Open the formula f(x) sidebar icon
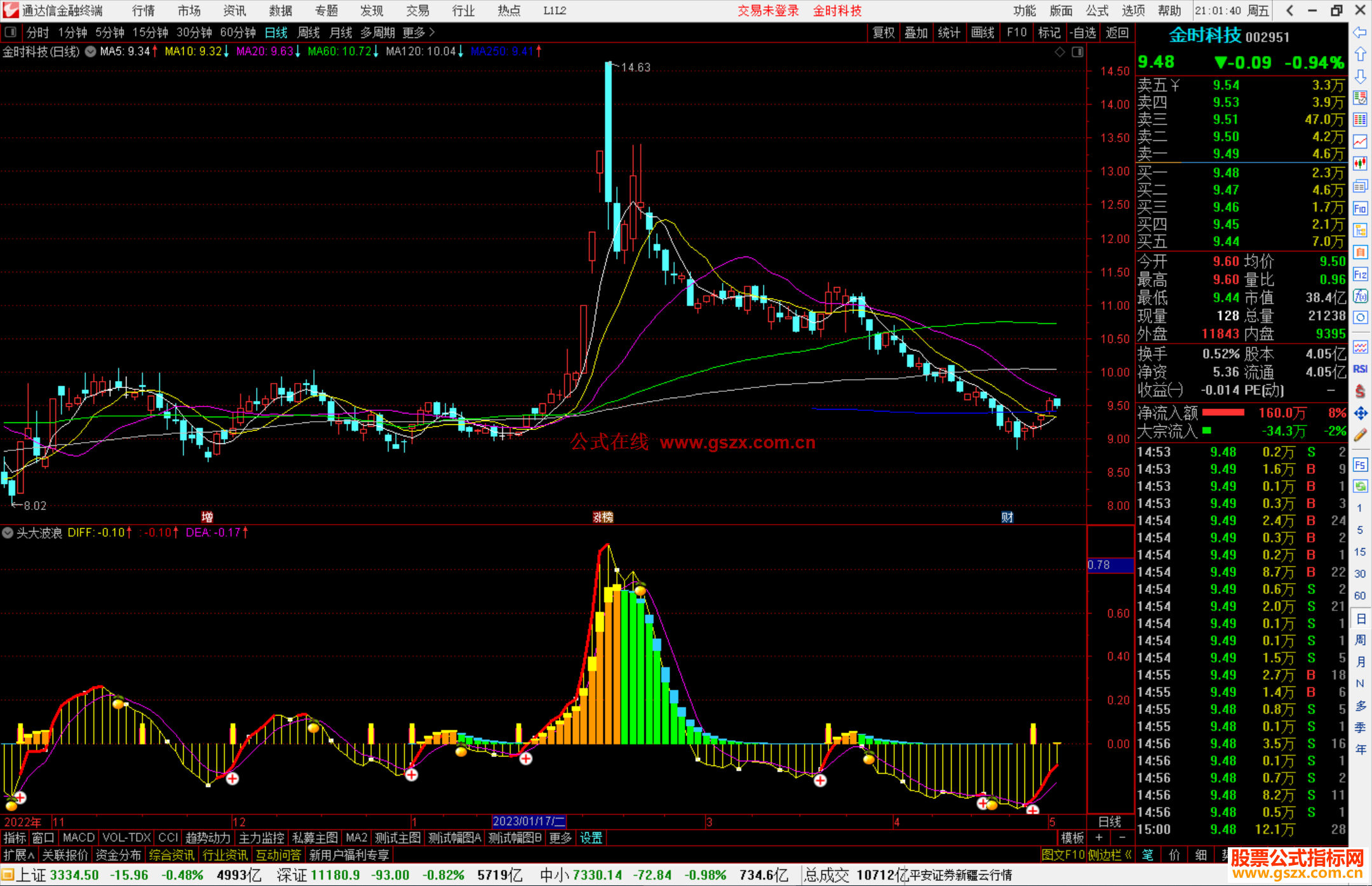Image resolution: width=1372 pixels, height=886 pixels. (1360, 297)
